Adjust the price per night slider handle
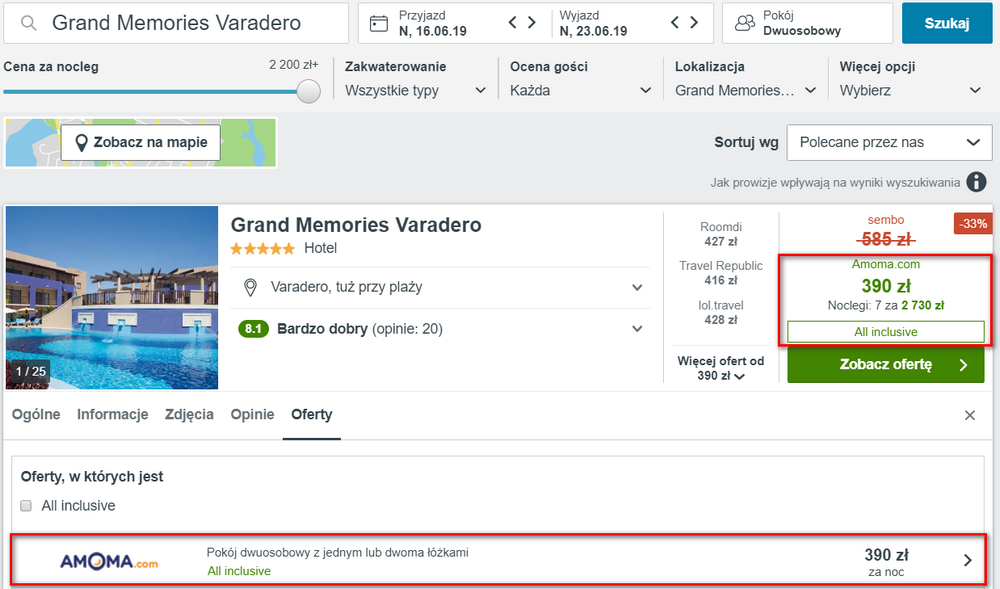 point(309,91)
